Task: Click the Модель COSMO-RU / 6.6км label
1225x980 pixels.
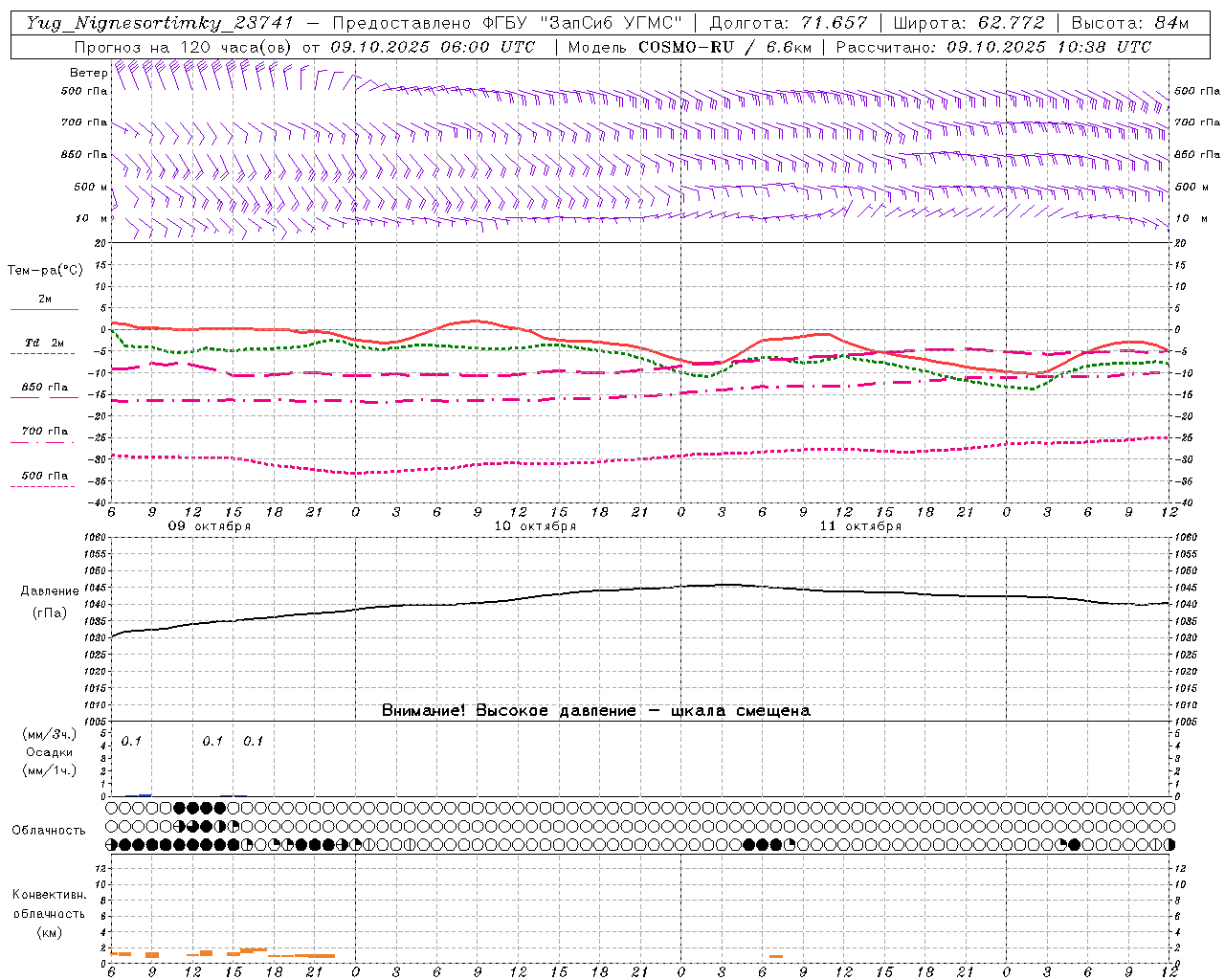Action: [690, 47]
